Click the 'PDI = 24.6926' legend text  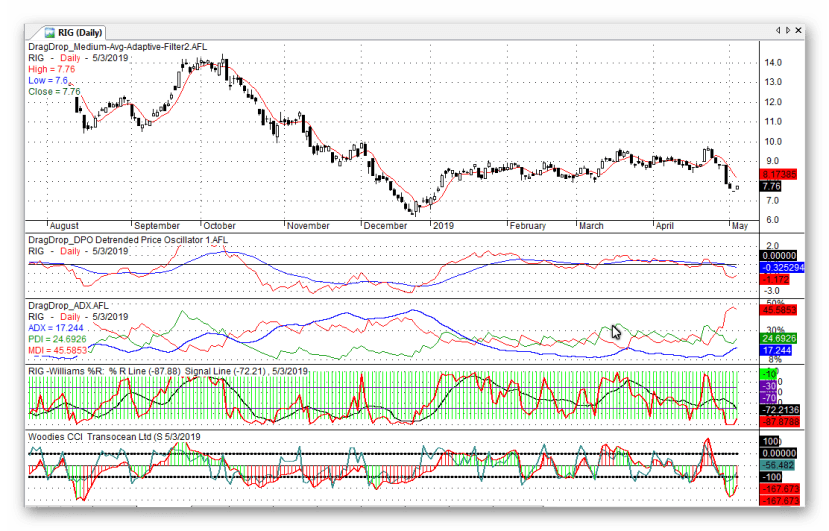(57, 339)
